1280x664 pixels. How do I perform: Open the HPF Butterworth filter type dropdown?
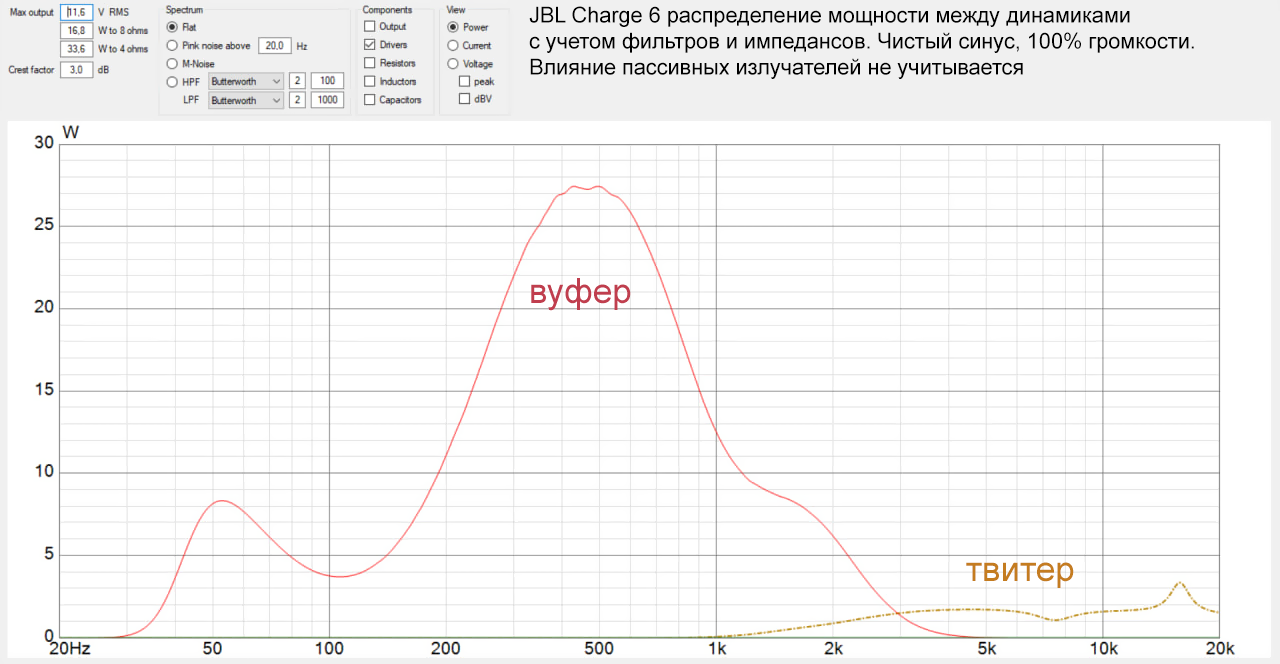pos(246,82)
